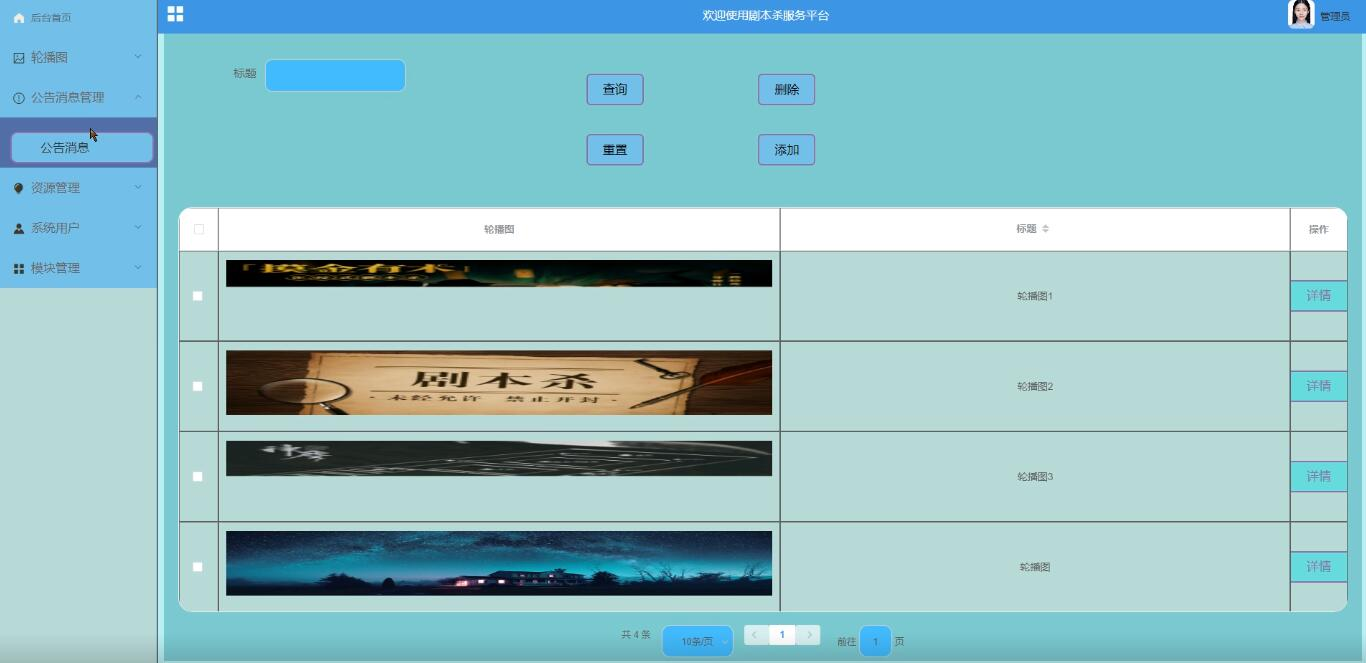Click the info icon beside 公告消息管理
This screenshot has height=663, width=1366.
click(x=19, y=98)
